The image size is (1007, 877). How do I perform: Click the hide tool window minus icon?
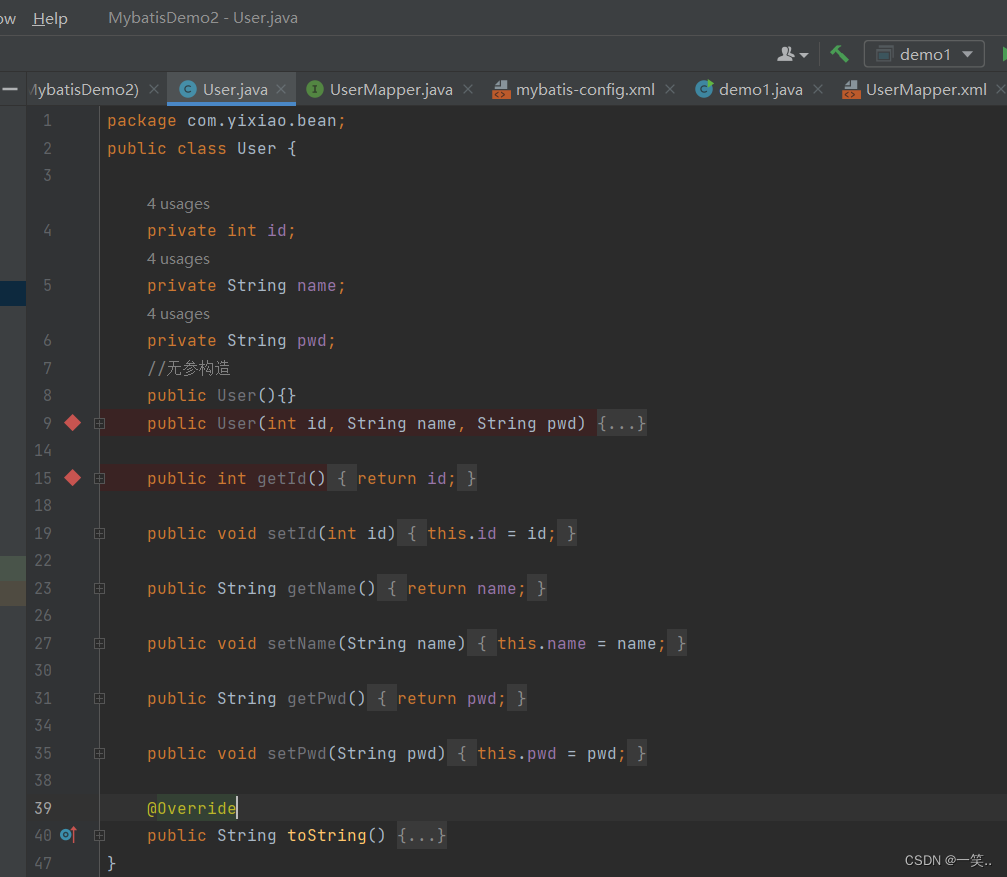tap(10, 89)
